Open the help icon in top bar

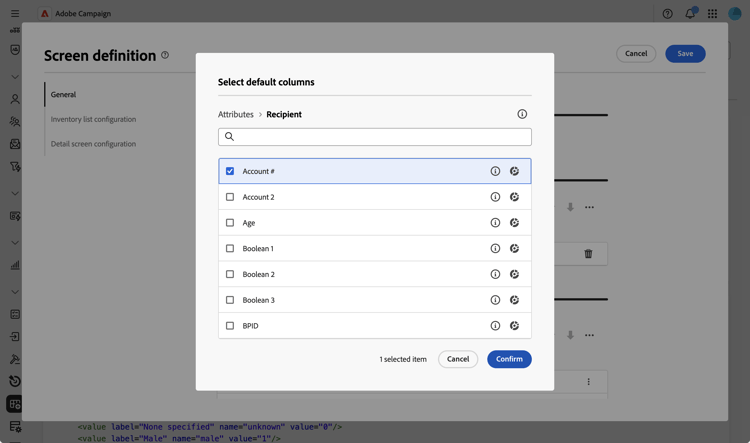click(x=668, y=14)
